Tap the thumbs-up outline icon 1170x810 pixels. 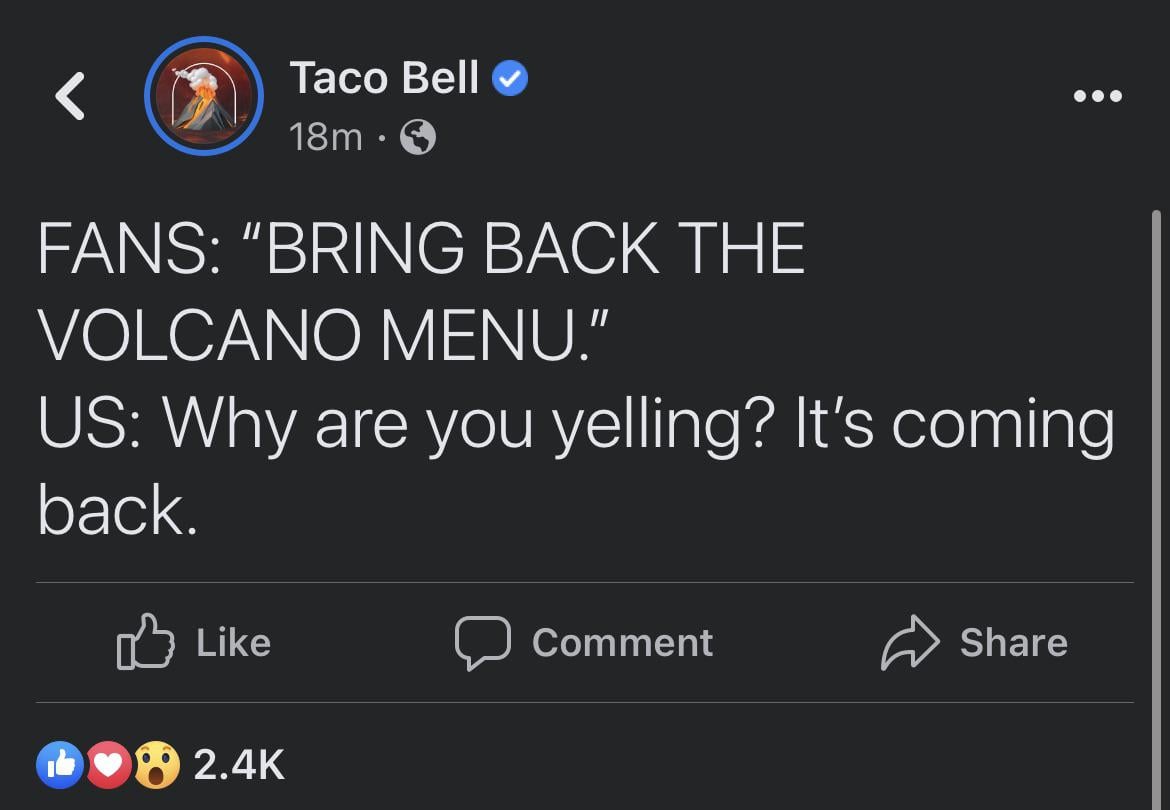[146, 642]
